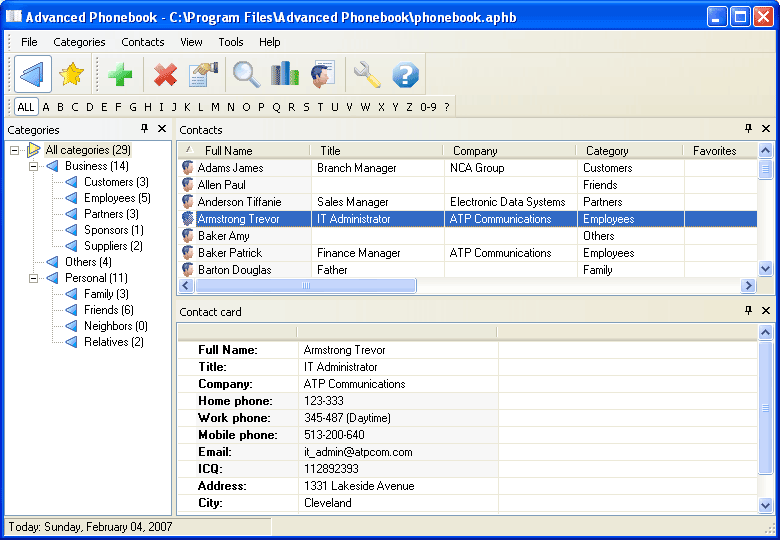The height and width of the screenshot is (540, 780).
Task: Open the edit contact icon
Action: (203, 74)
